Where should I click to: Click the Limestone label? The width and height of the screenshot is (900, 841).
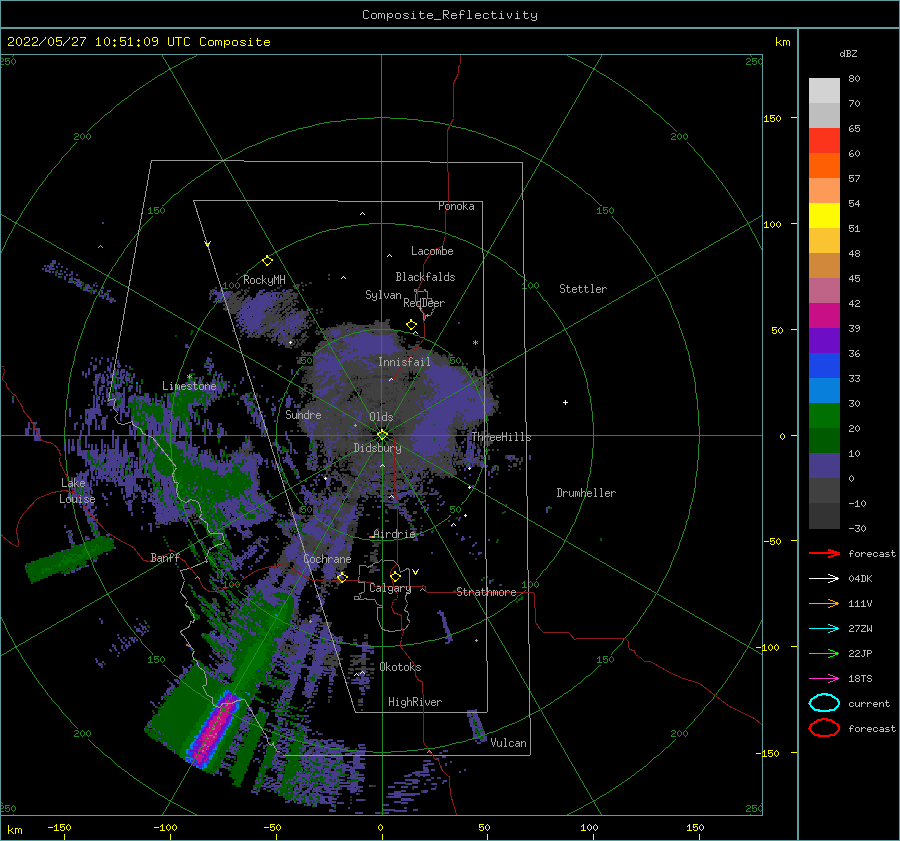point(189,386)
